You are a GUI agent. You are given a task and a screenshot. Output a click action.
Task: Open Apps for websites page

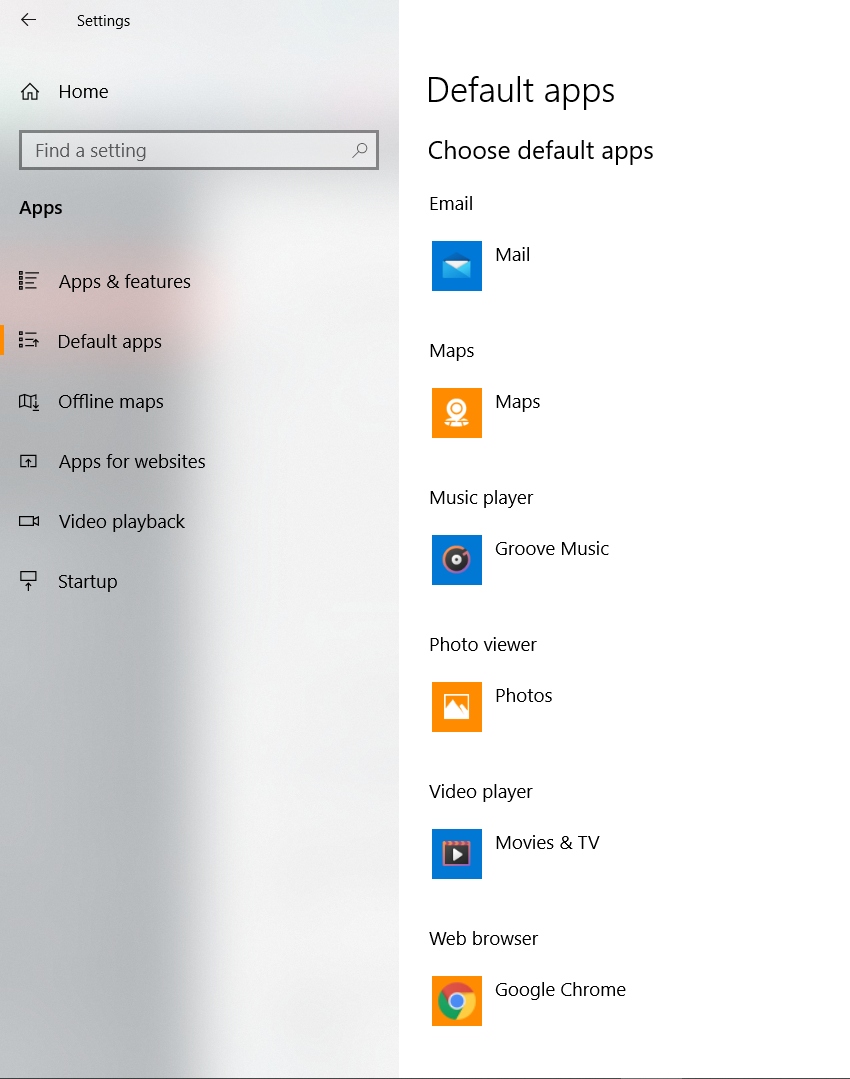pyautogui.click(x=131, y=461)
